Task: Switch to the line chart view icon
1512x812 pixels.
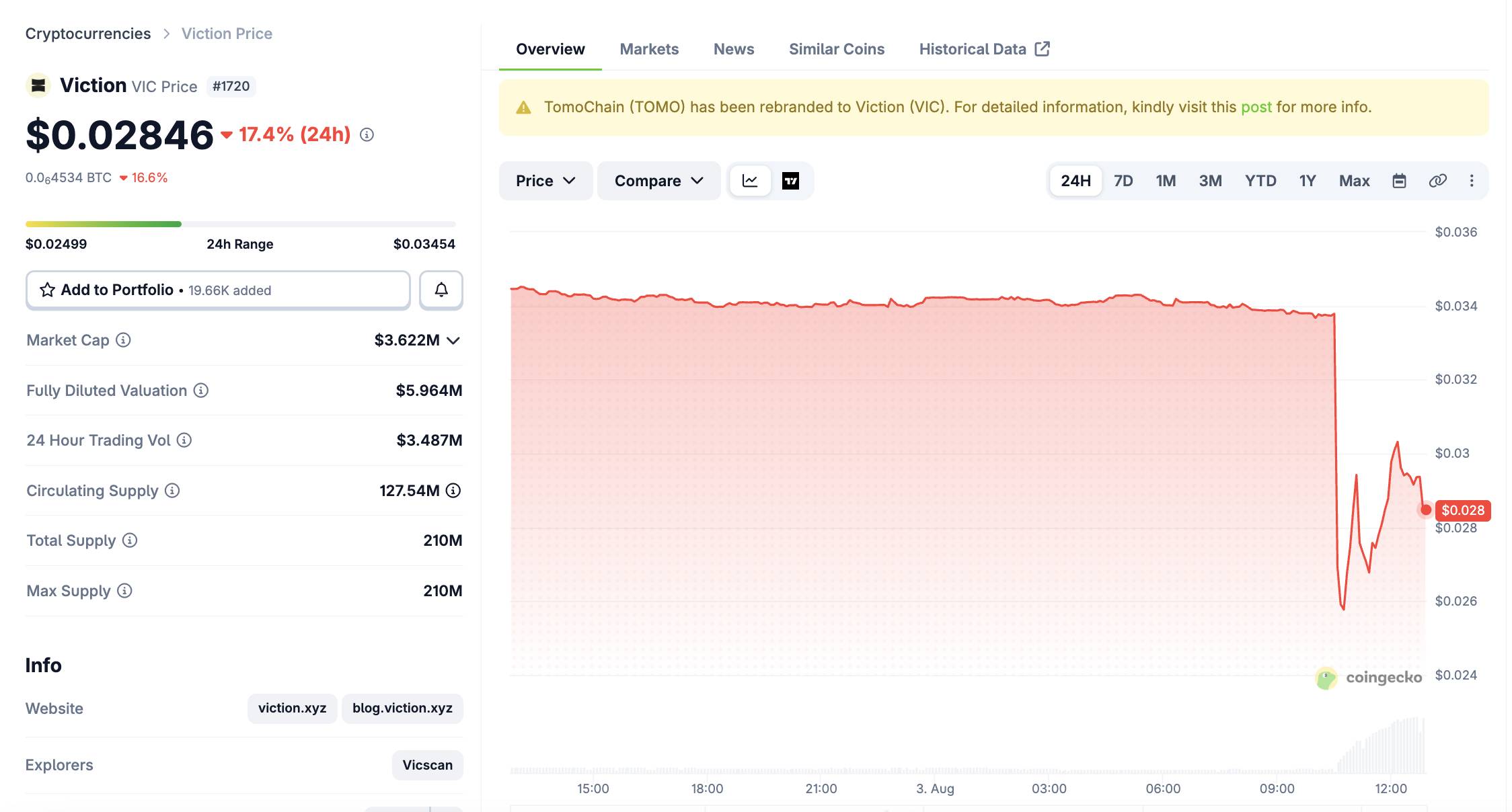Action: tap(750, 181)
